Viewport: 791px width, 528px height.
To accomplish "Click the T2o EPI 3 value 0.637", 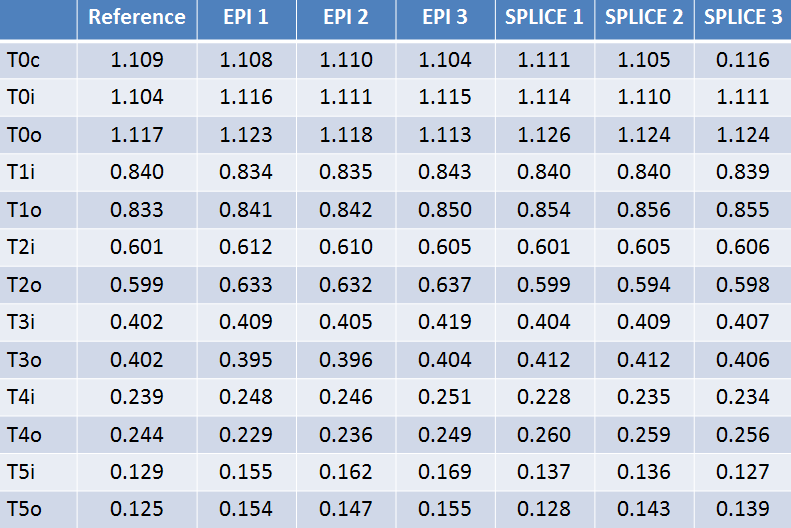I will tap(445, 285).
